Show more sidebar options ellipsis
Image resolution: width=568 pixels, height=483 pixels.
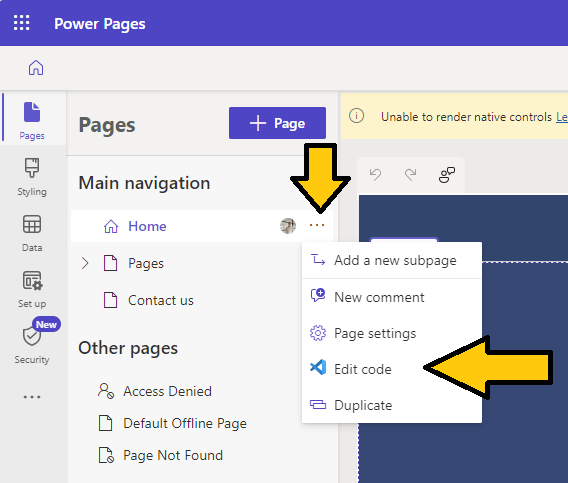point(32,397)
